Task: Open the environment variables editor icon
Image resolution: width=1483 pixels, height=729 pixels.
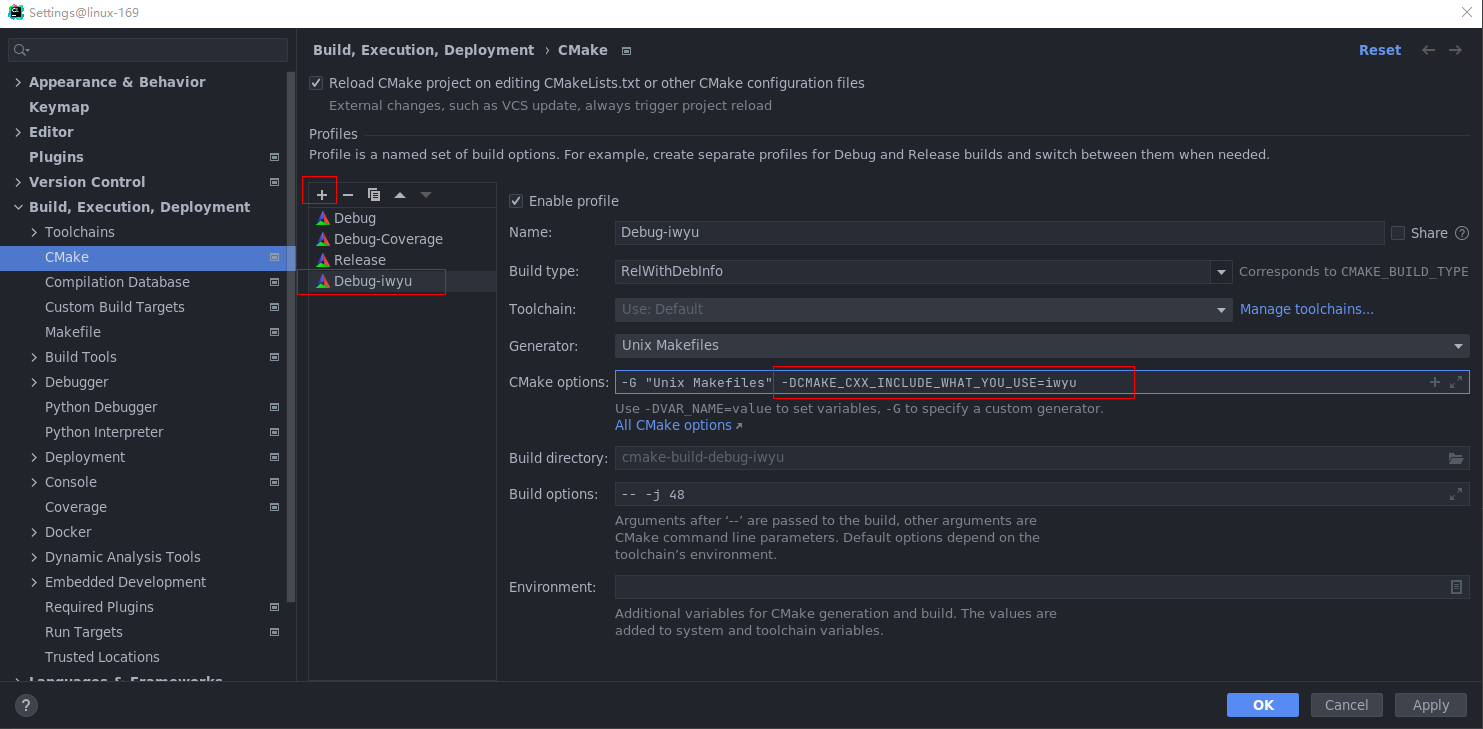Action: [1456, 587]
